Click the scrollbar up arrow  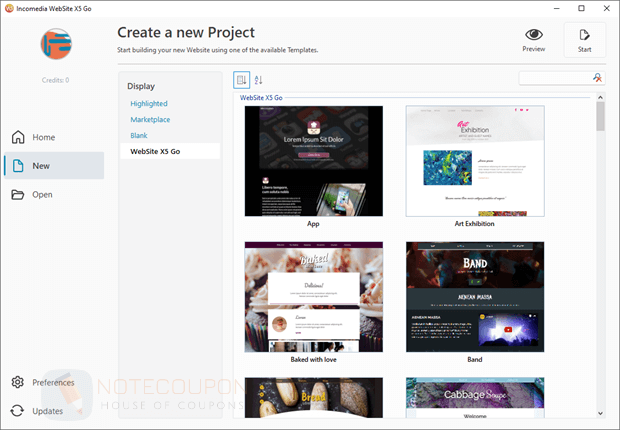[600, 97]
